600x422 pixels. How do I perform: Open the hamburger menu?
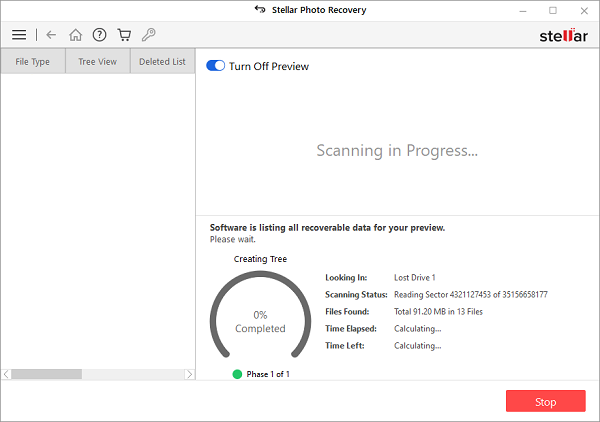19,35
